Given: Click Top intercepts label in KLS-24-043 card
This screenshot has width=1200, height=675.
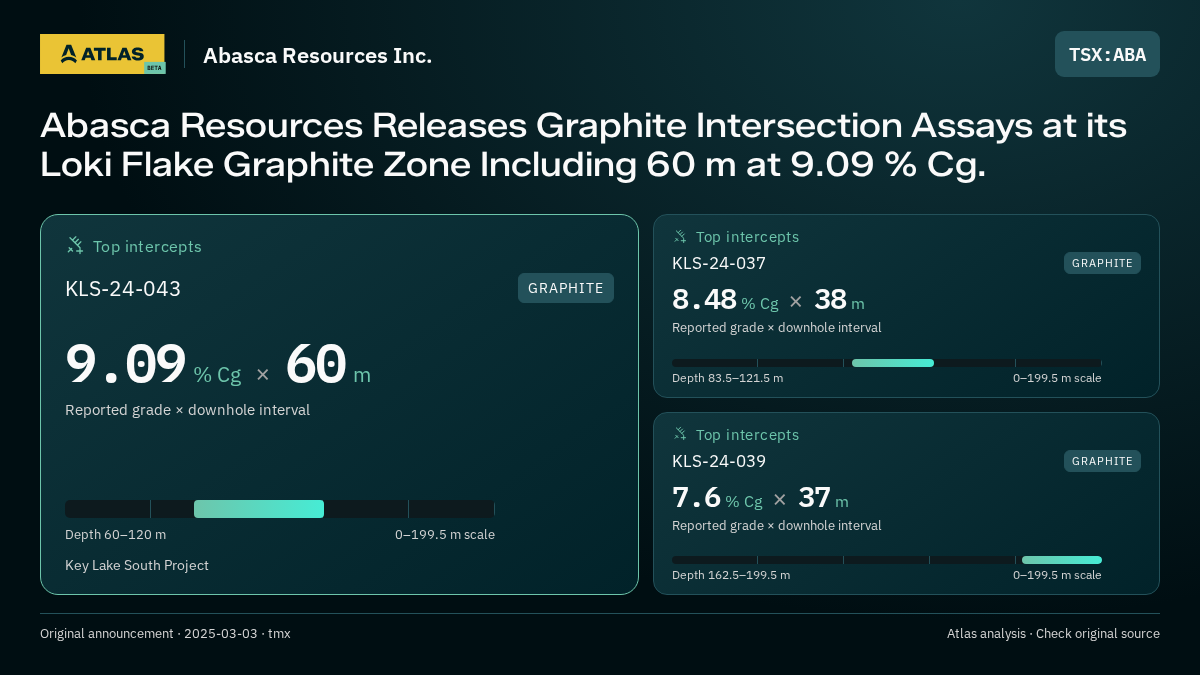Looking at the screenshot, I should tap(147, 246).
